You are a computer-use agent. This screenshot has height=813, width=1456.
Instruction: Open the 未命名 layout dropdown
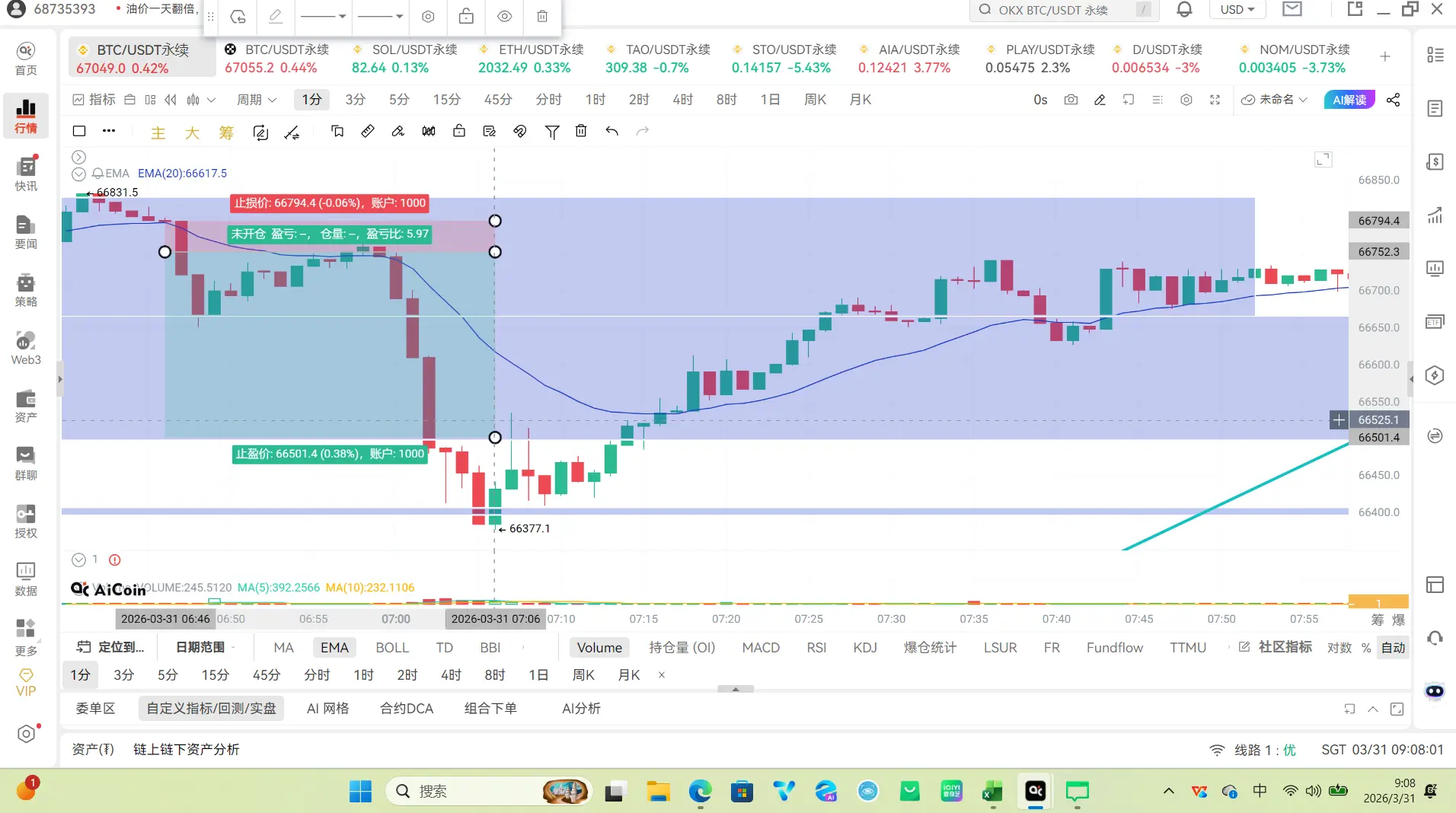[1274, 100]
